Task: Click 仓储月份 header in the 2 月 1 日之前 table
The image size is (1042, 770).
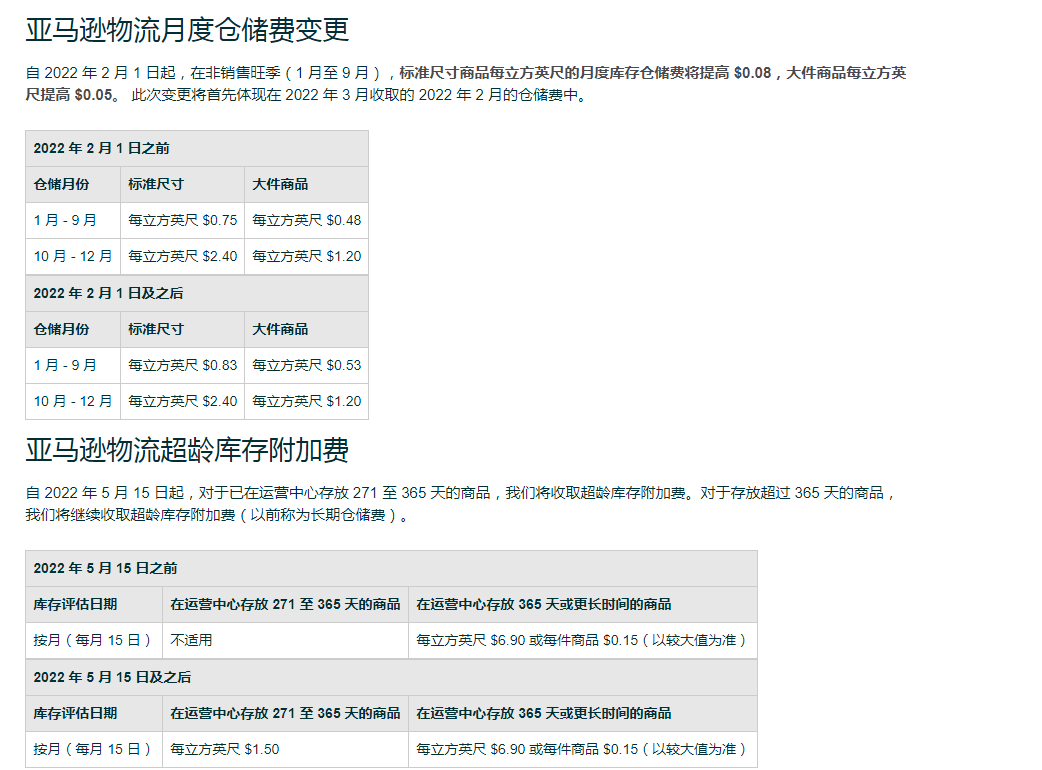Action: pyautogui.click(x=61, y=184)
